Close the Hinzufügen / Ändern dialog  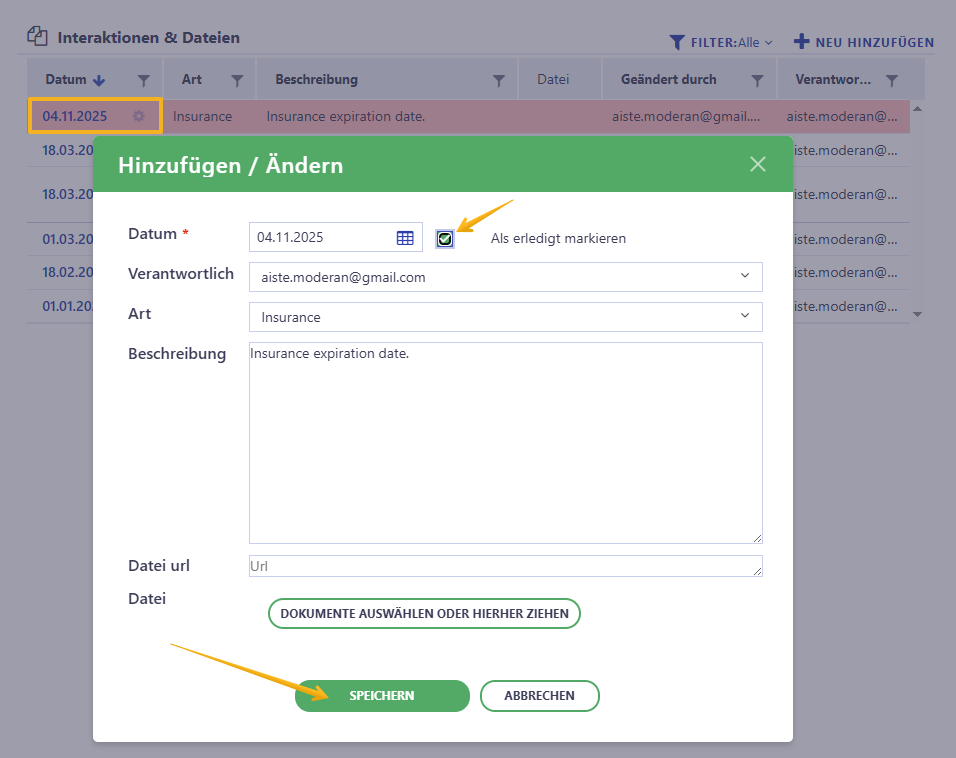[758, 164]
